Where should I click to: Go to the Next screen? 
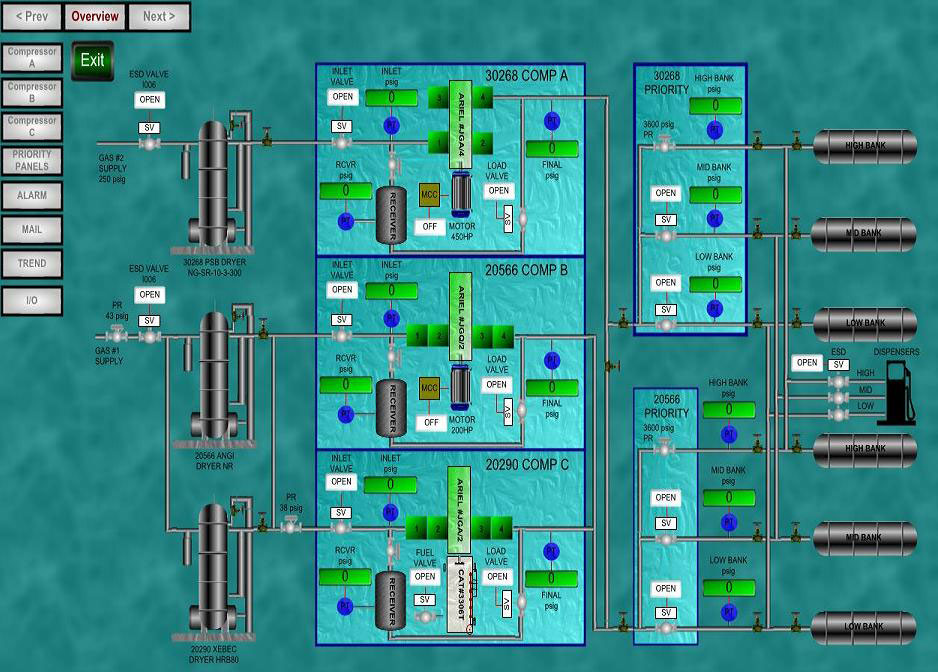coord(159,16)
